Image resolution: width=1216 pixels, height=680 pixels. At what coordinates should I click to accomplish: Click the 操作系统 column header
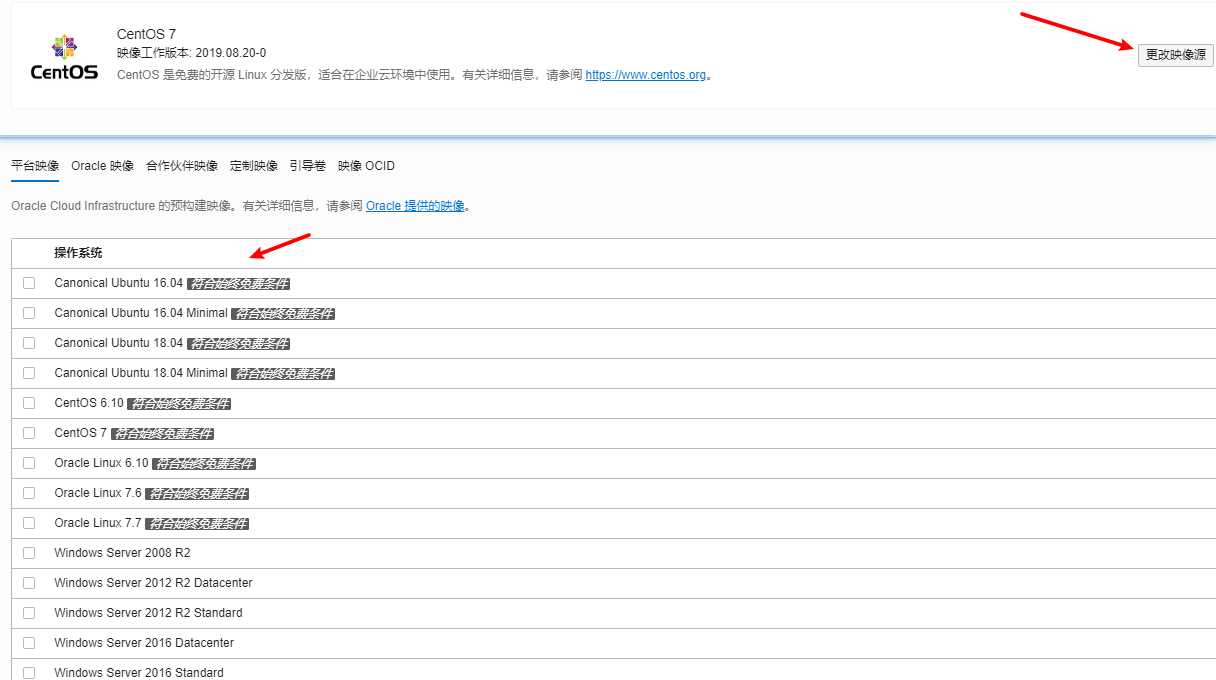78,253
